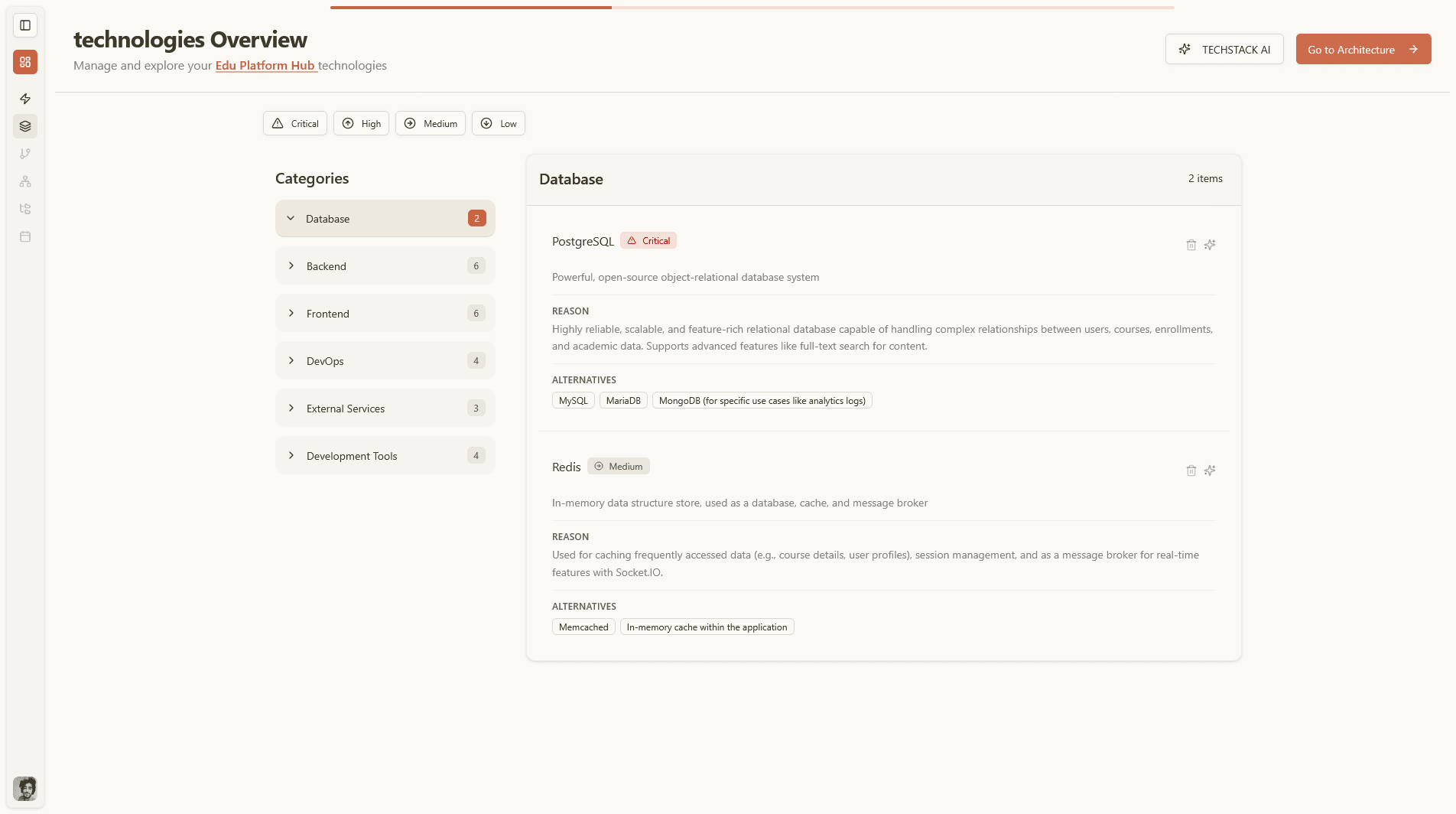Select the lightning quick-actions icon
1456x814 pixels.
coord(25,99)
